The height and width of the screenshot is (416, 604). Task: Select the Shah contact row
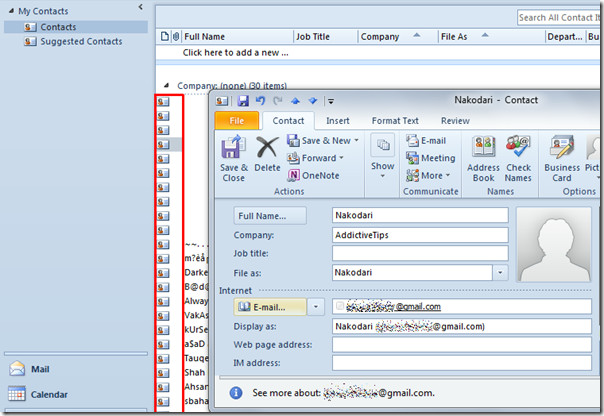pos(195,372)
